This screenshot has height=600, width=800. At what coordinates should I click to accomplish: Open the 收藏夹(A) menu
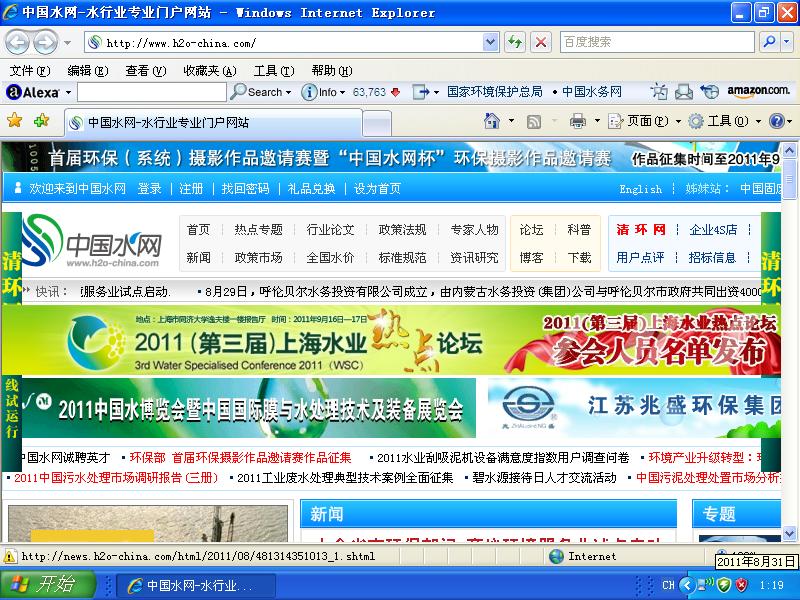pos(210,70)
